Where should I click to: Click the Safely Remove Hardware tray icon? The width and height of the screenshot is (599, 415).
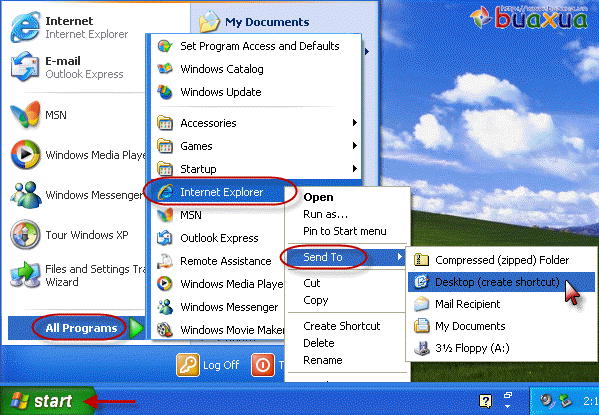565,400
